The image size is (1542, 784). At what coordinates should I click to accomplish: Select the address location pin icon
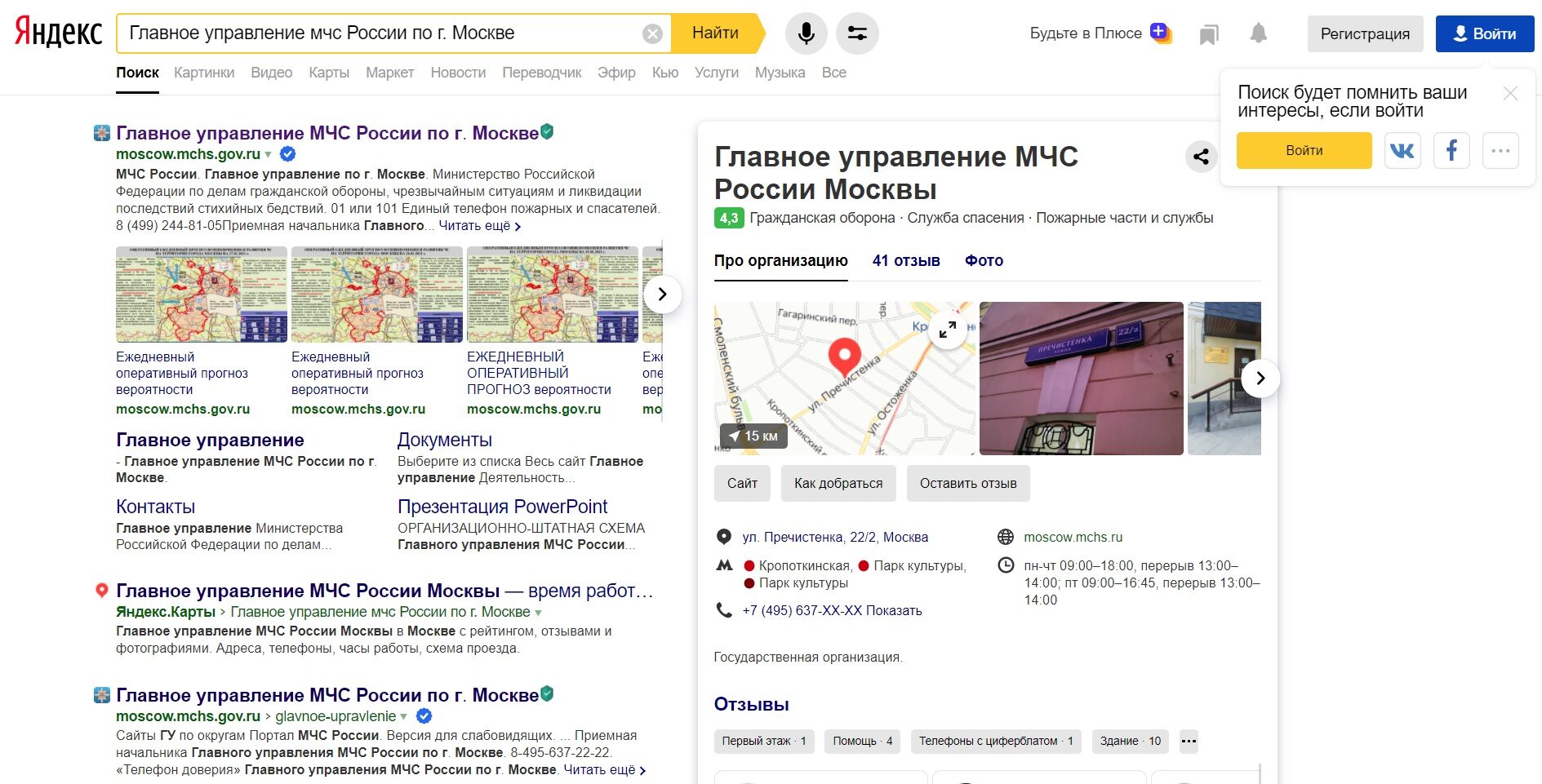click(x=723, y=537)
